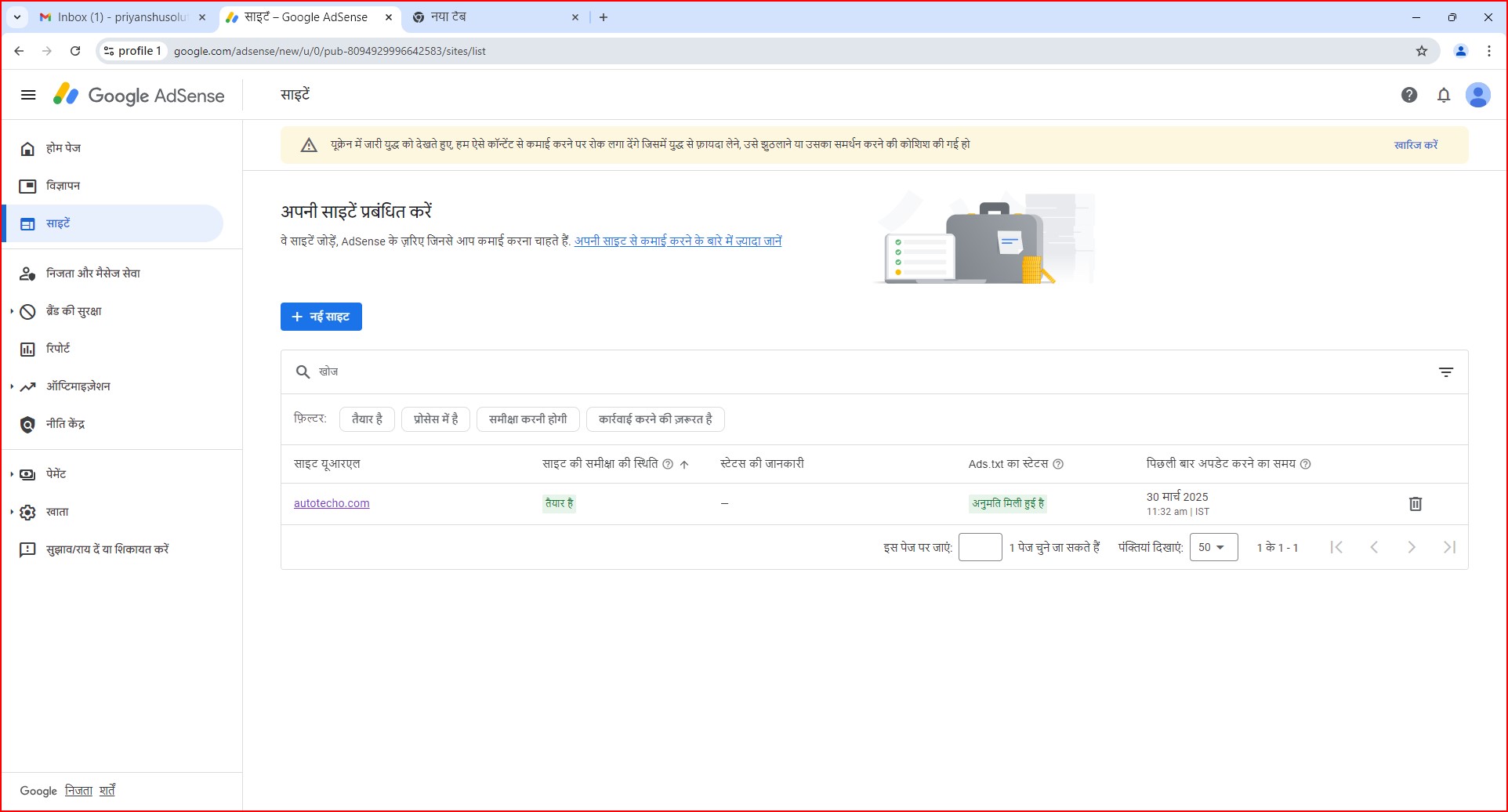The image size is (1508, 812).
Task: Open Chrome three-dot menu
Action: (x=1489, y=51)
